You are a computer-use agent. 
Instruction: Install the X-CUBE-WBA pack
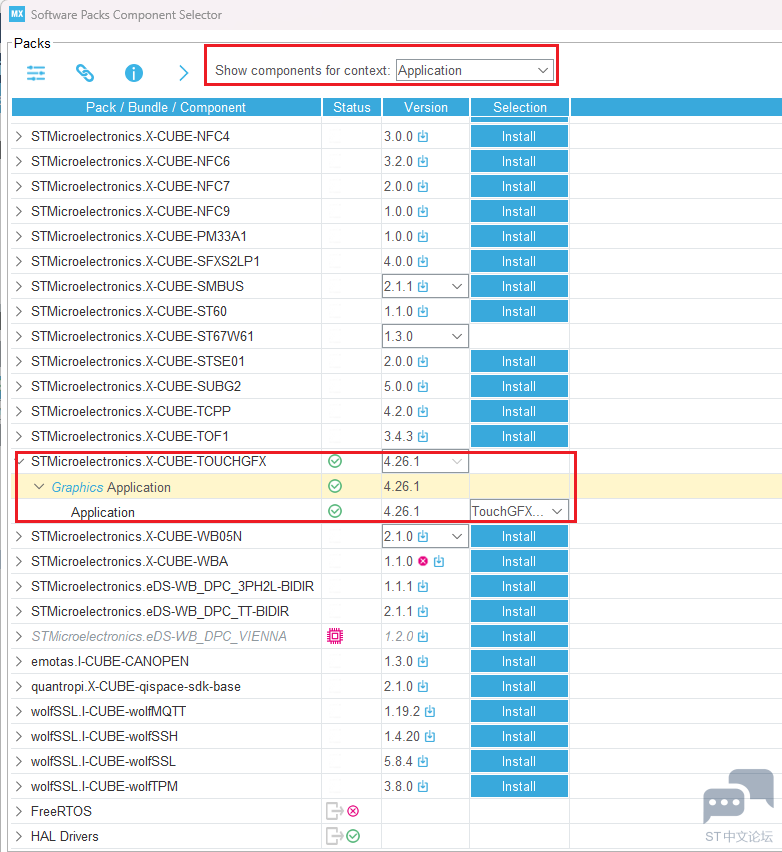[519, 561]
